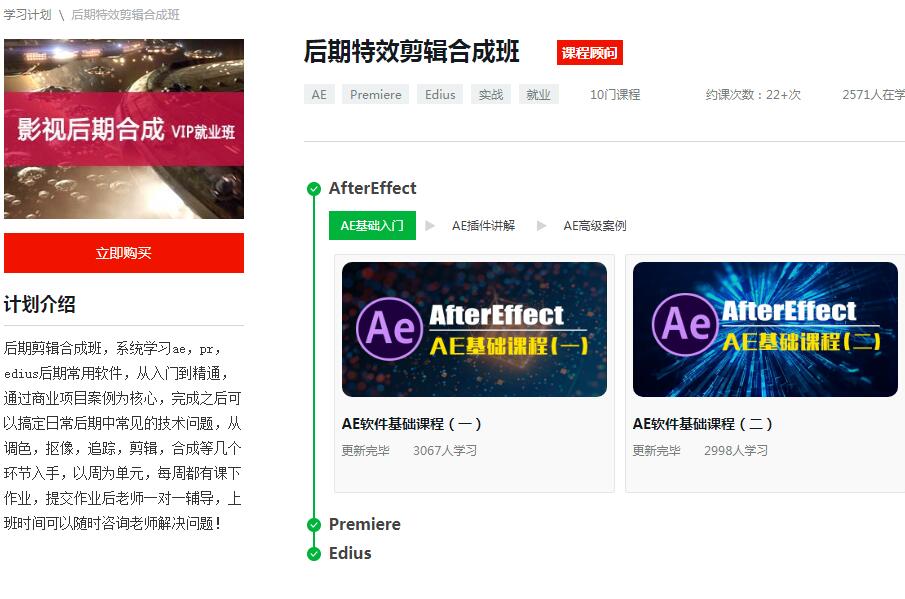Select the AE基础入门 tab
This screenshot has width=905, height=599.
[x=372, y=226]
